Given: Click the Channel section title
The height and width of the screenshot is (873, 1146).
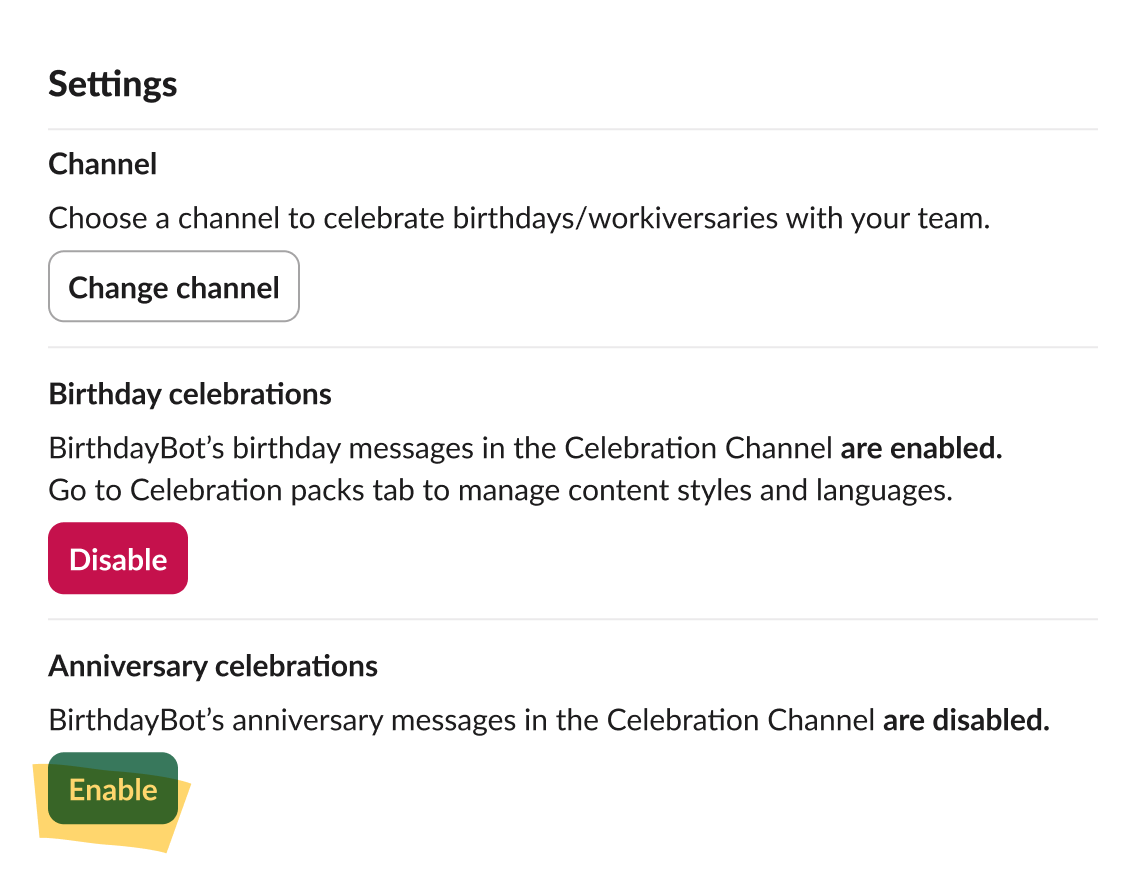Looking at the screenshot, I should [x=102, y=163].
